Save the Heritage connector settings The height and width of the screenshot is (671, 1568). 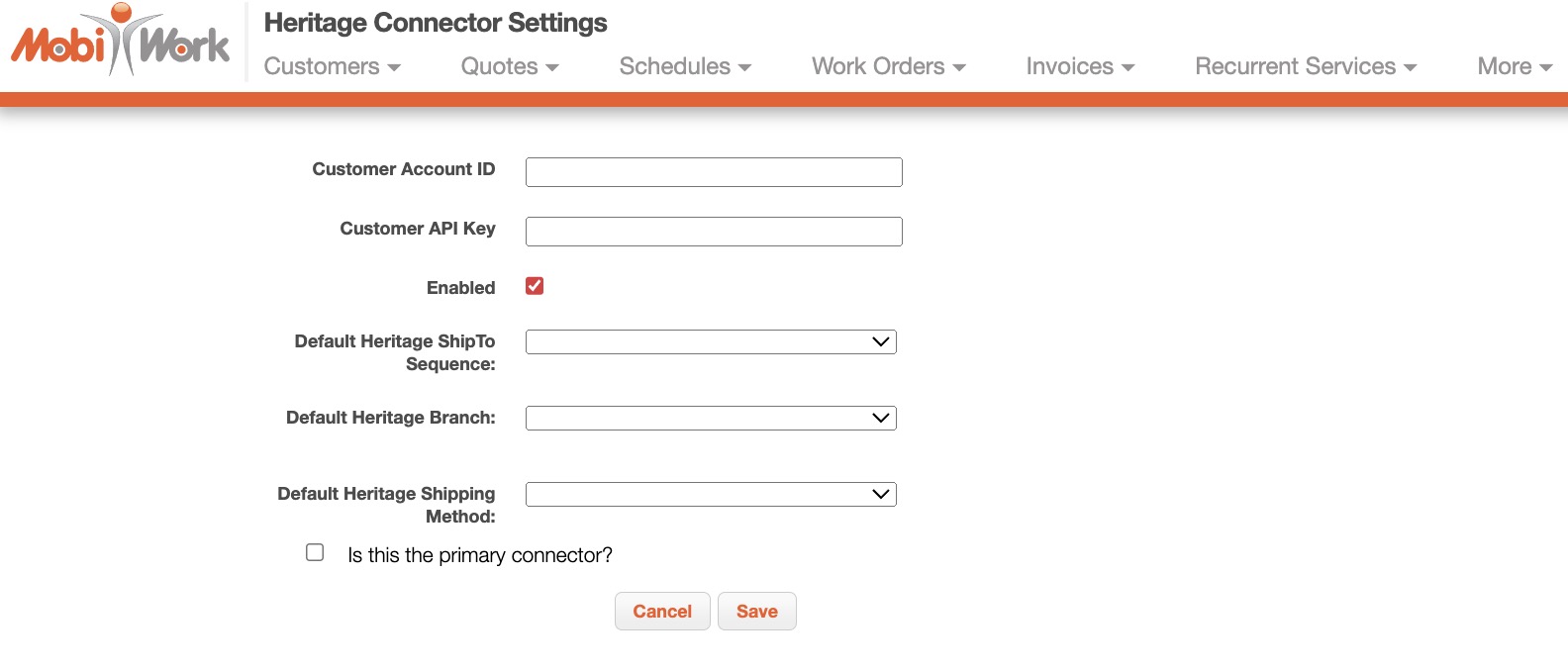coord(757,612)
